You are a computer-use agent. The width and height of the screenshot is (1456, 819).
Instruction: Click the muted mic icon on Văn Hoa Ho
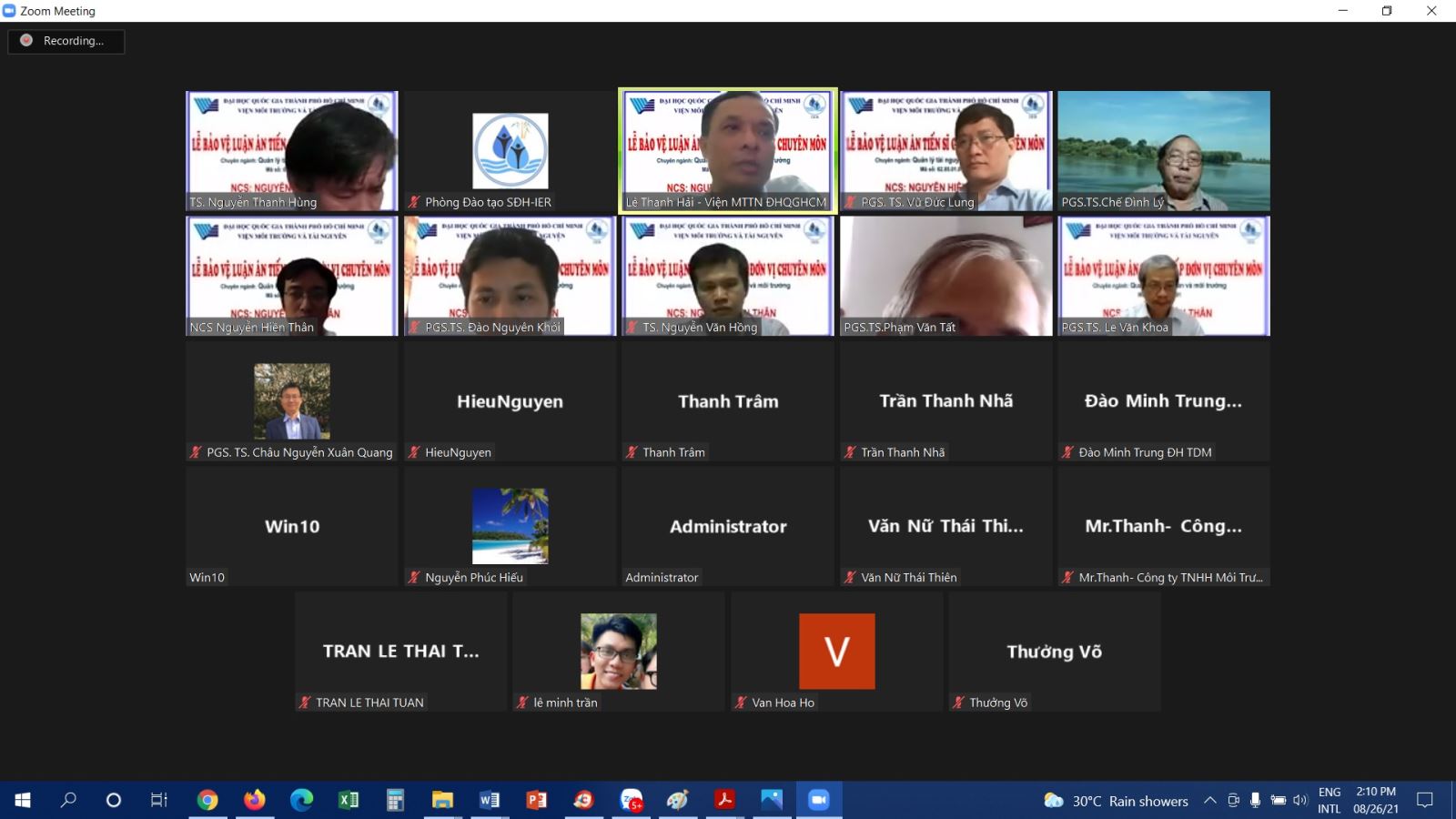pos(741,703)
